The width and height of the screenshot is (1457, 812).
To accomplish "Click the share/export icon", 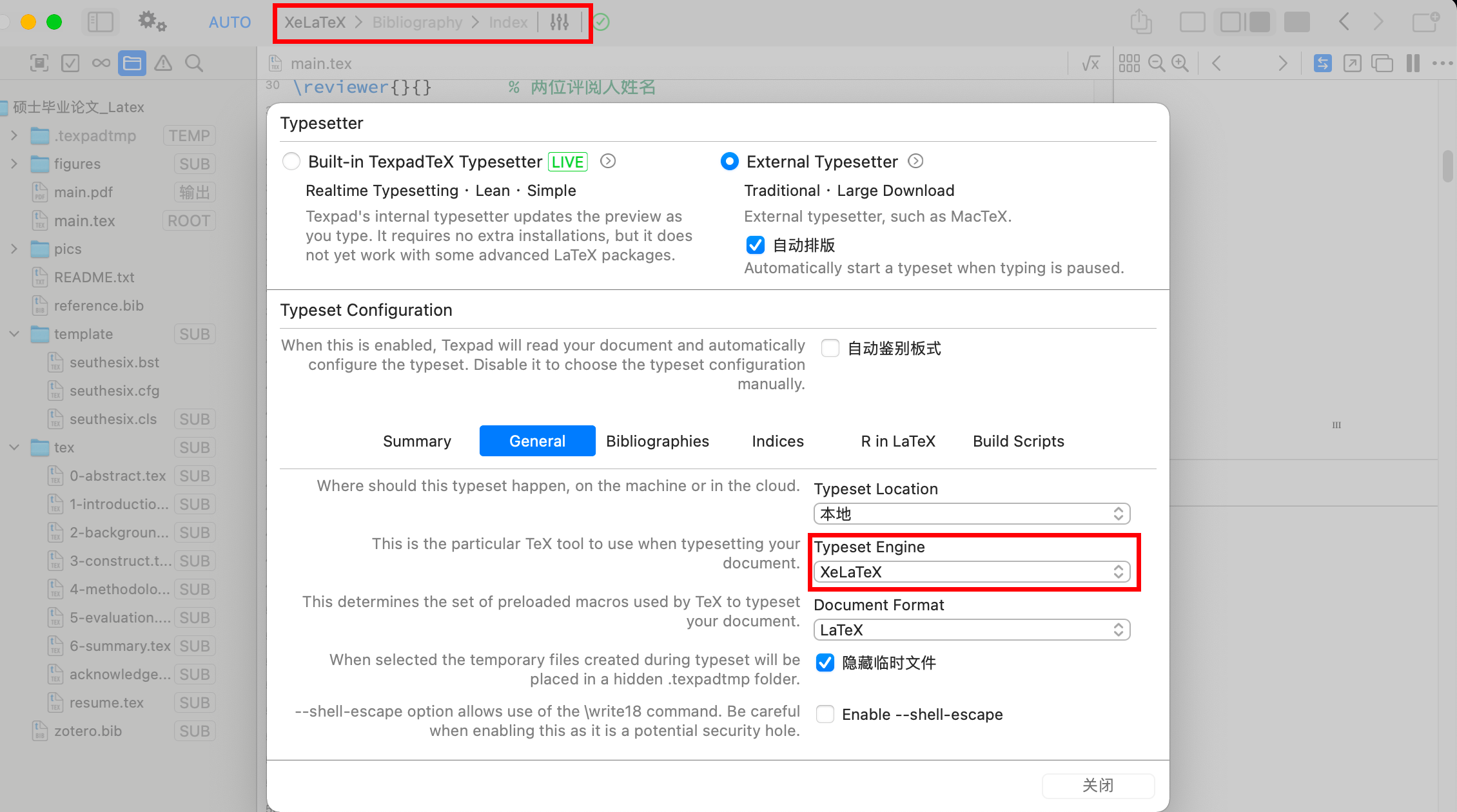I will (x=1140, y=23).
